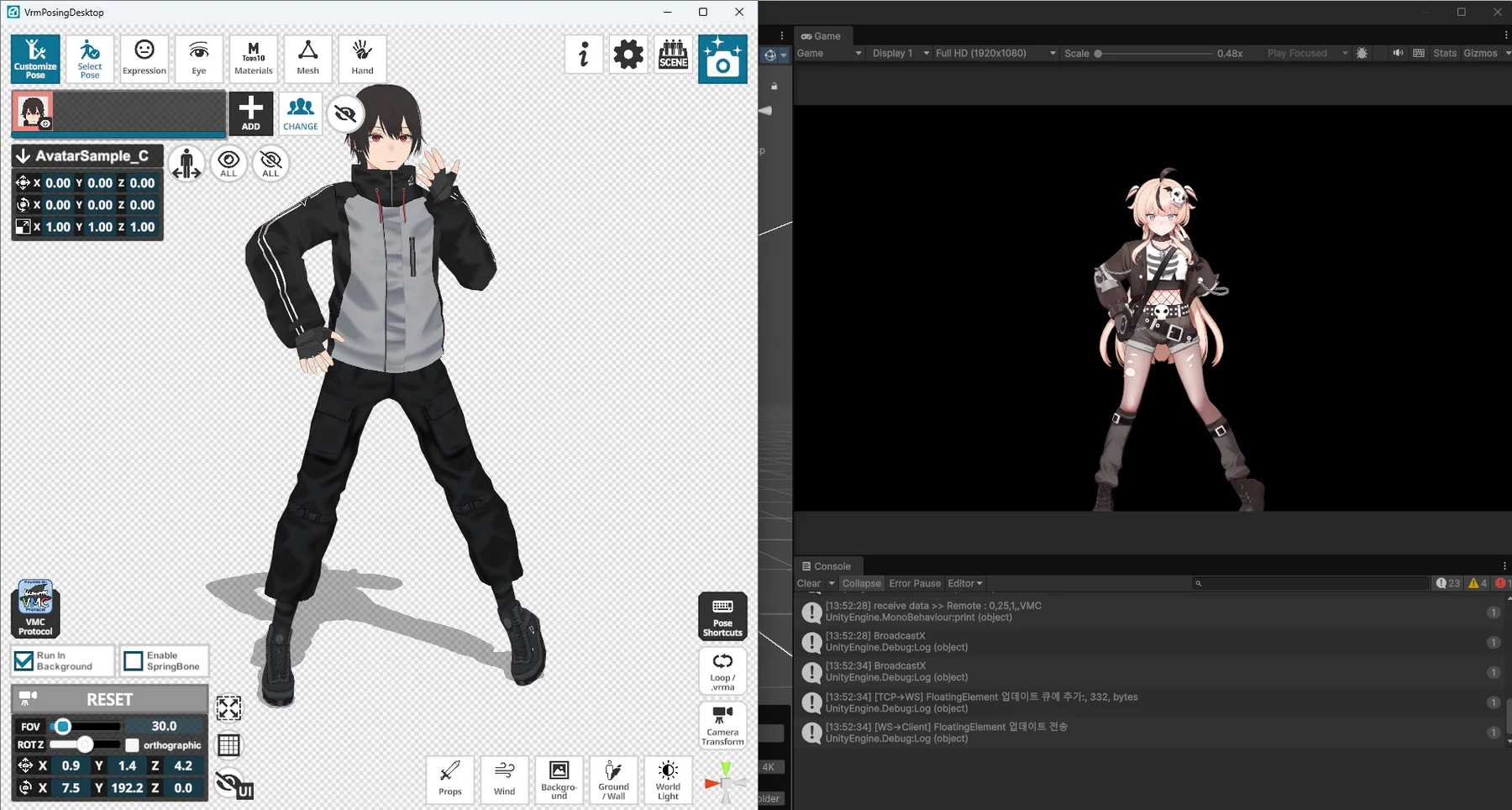The width and height of the screenshot is (1512, 810).
Task: Open World Light settings
Action: point(669,780)
